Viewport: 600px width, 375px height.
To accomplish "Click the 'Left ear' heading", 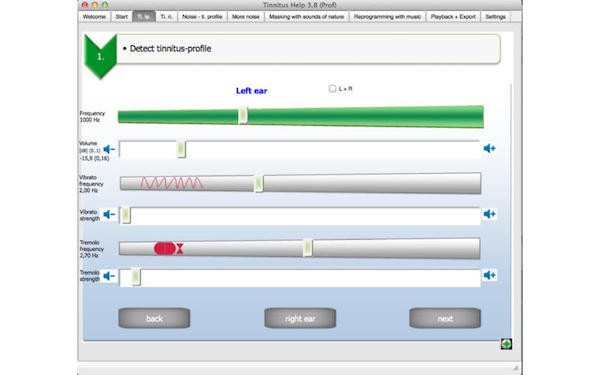I will tap(251, 91).
